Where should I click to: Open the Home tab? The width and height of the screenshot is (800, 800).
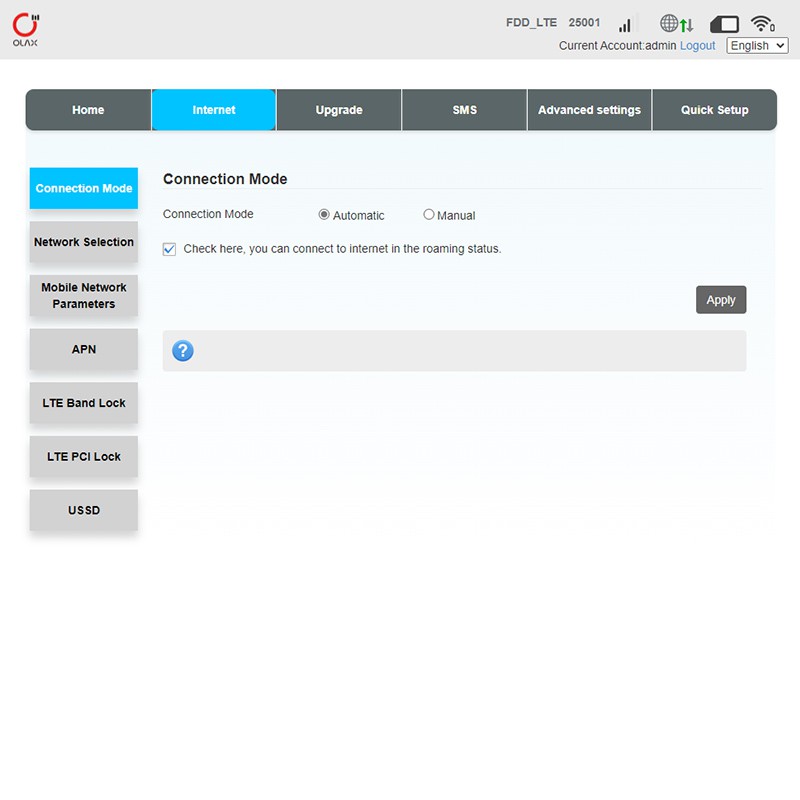point(88,110)
